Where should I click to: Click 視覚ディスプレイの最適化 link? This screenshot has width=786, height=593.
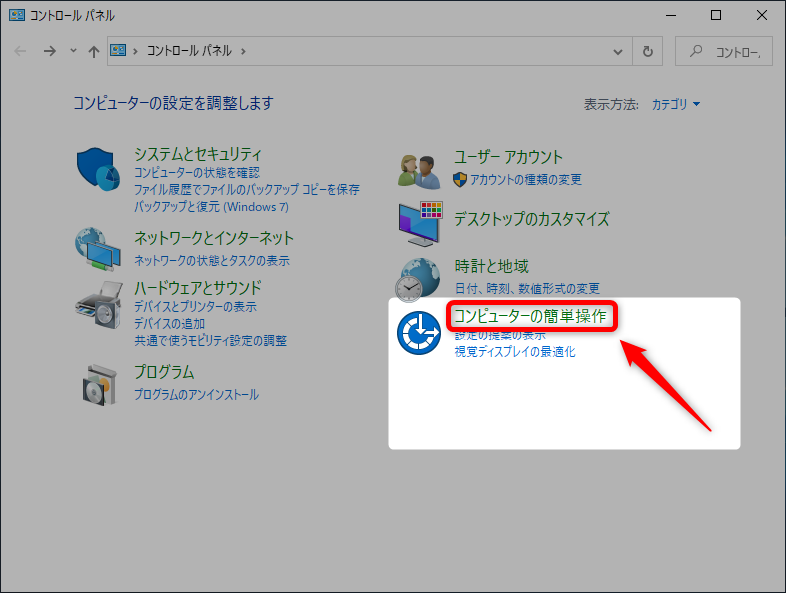(x=515, y=352)
